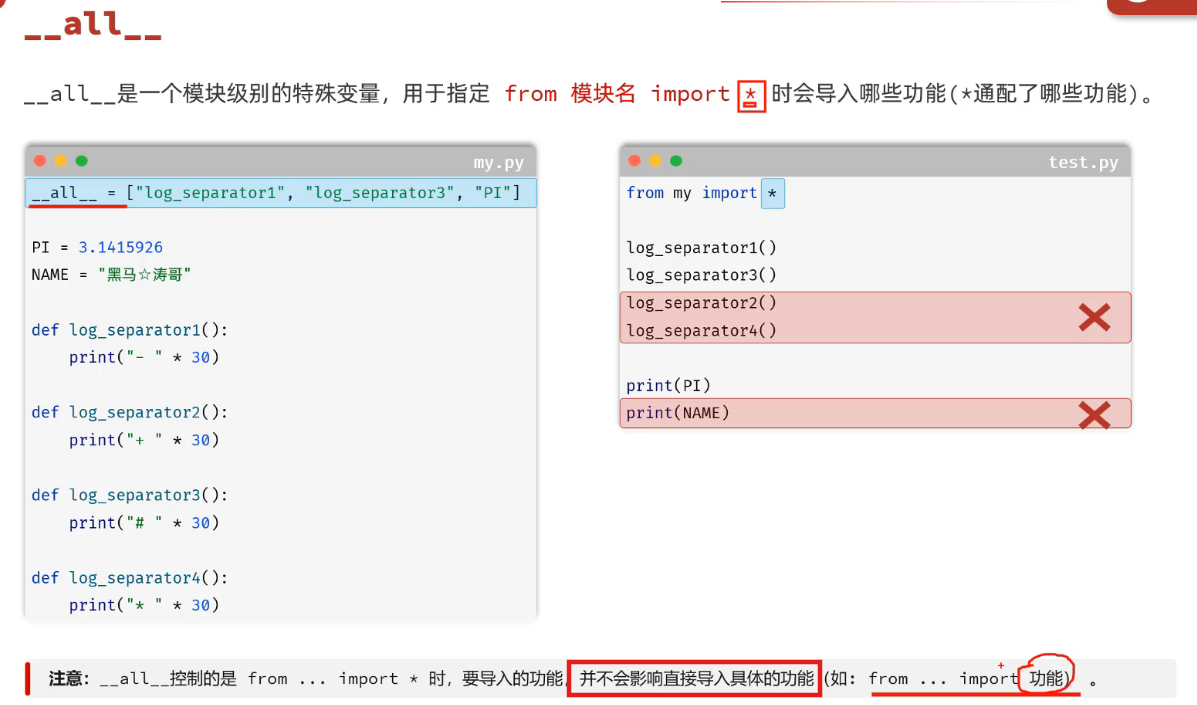Select the "PI = 3.1415926" code line

pos(97,247)
